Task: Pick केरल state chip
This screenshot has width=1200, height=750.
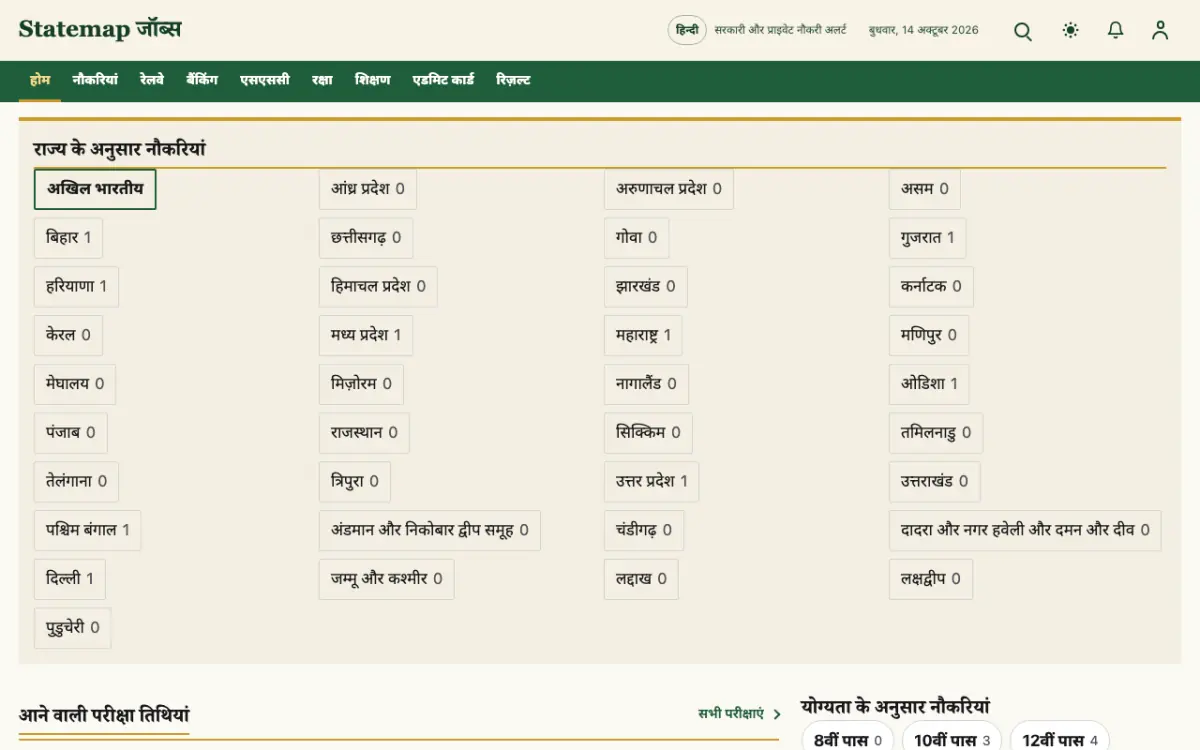Action: click(68, 335)
